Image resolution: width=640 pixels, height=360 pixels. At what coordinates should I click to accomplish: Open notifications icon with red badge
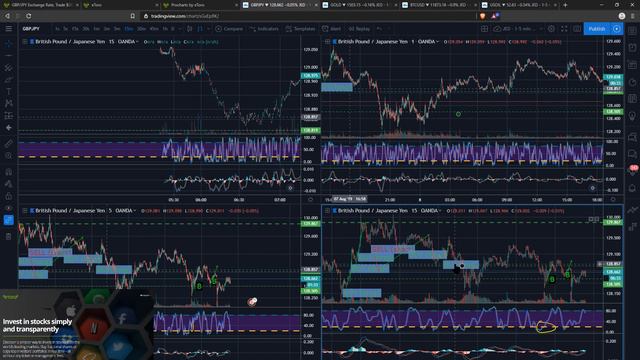632,171
